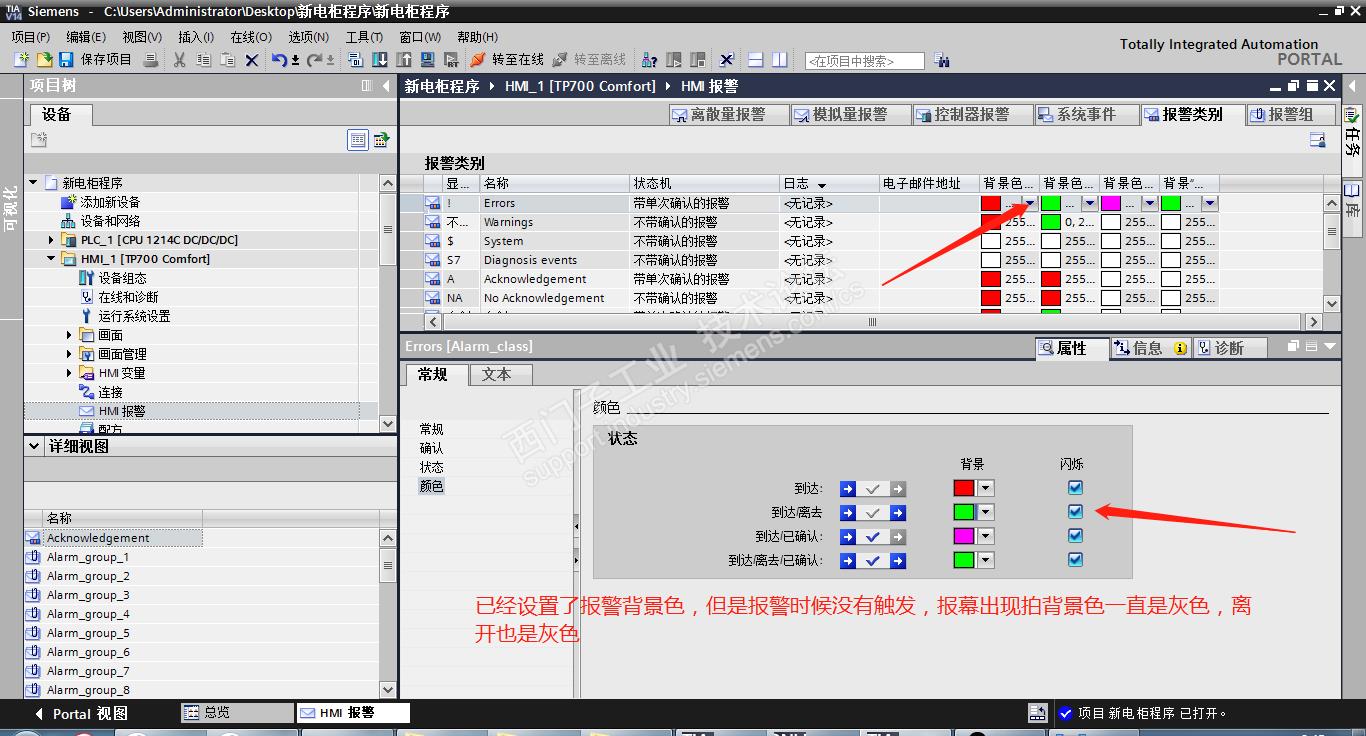This screenshot has width=1366, height=736.
Task: Open background color dropdown for 到达/已确认
Action: [985, 537]
